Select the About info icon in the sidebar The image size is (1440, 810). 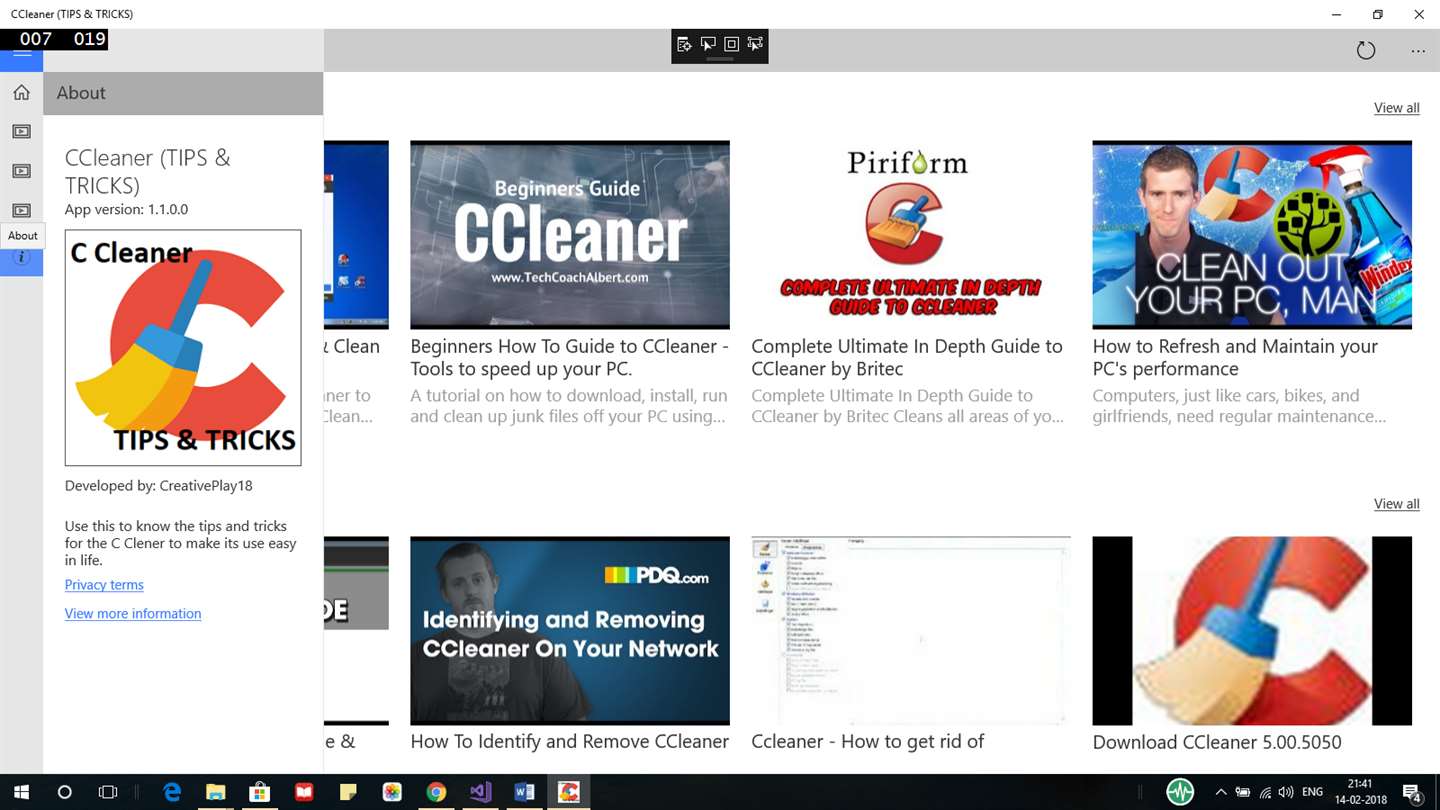point(21,258)
